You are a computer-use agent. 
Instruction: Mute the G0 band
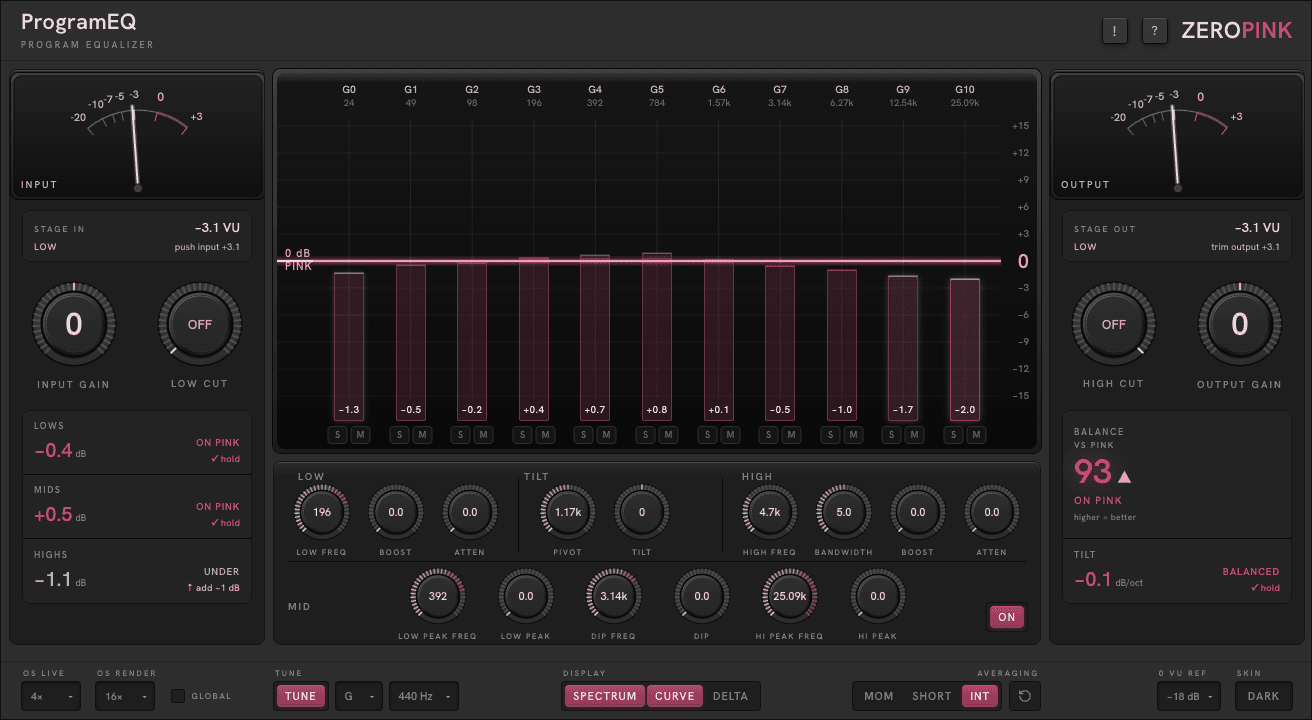[x=360, y=434]
